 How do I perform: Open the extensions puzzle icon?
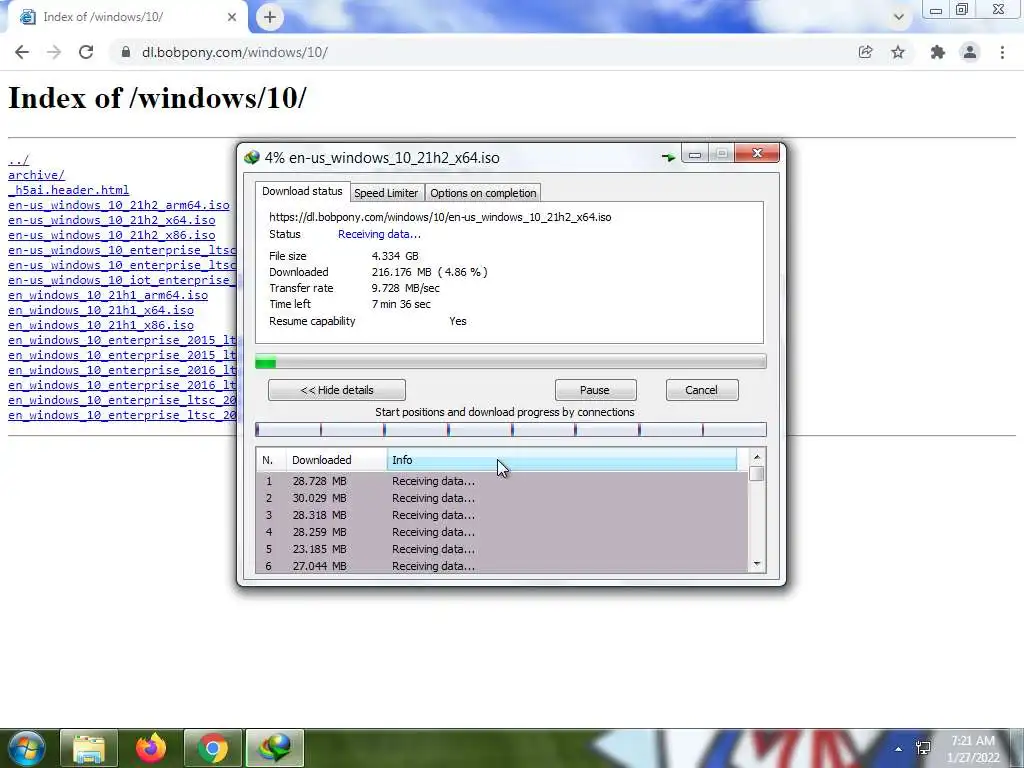click(x=938, y=52)
